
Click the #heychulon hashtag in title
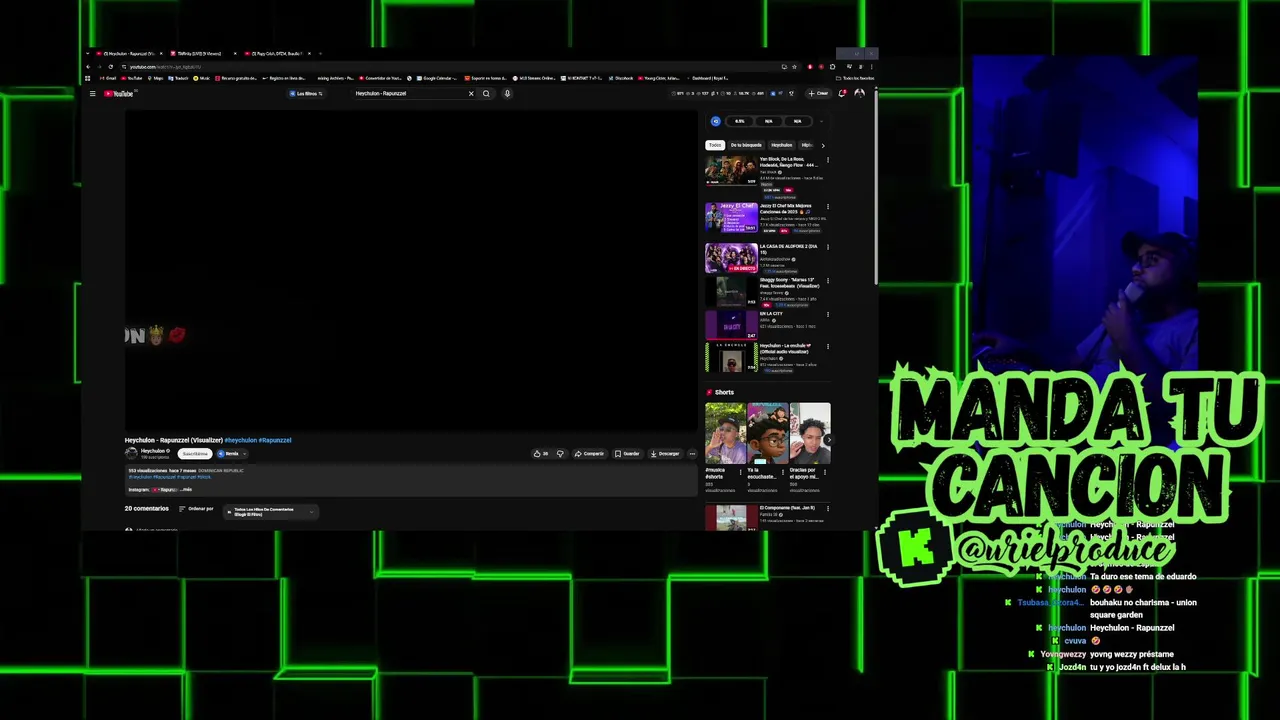(241, 440)
